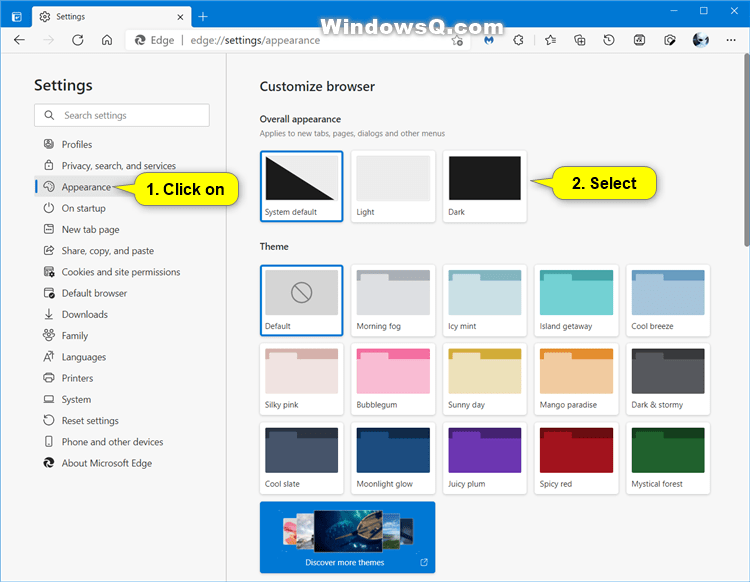
Task: Open System settings
Action: click(76, 399)
